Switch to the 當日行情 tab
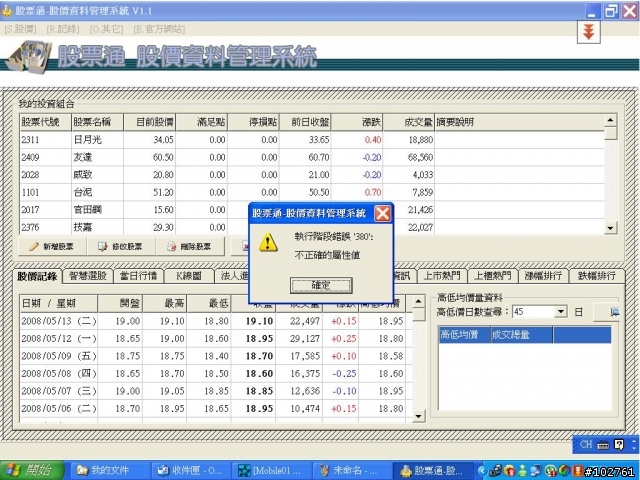Image resolution: width=640 pixels, height=480 pixels. coord(138,276)
